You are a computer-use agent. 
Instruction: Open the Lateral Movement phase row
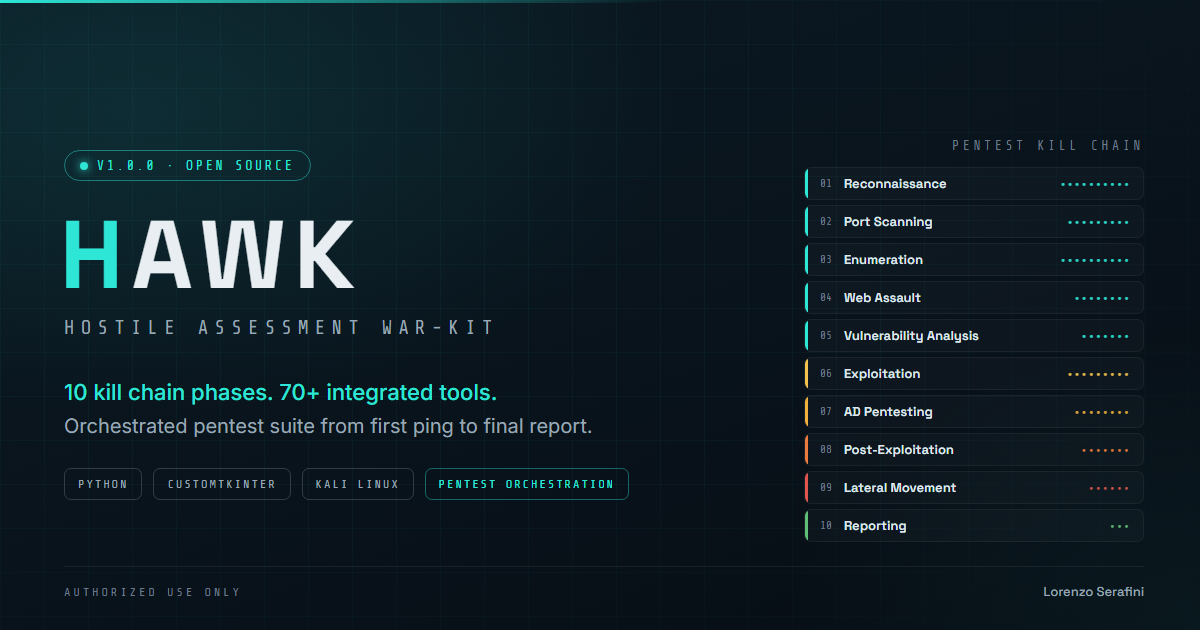pos(974,488)
